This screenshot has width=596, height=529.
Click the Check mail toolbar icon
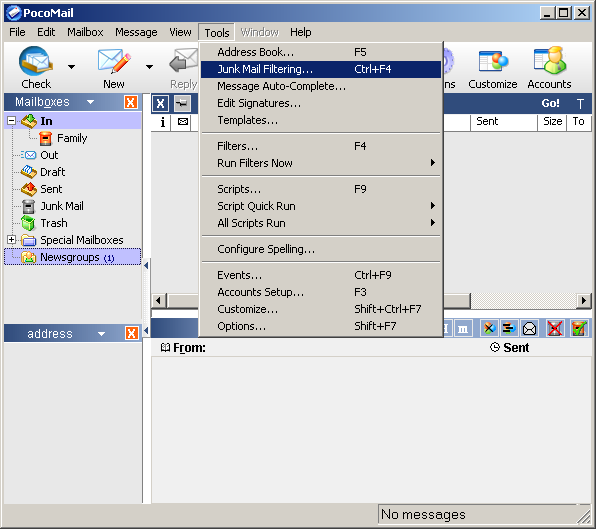pos(36,61)
